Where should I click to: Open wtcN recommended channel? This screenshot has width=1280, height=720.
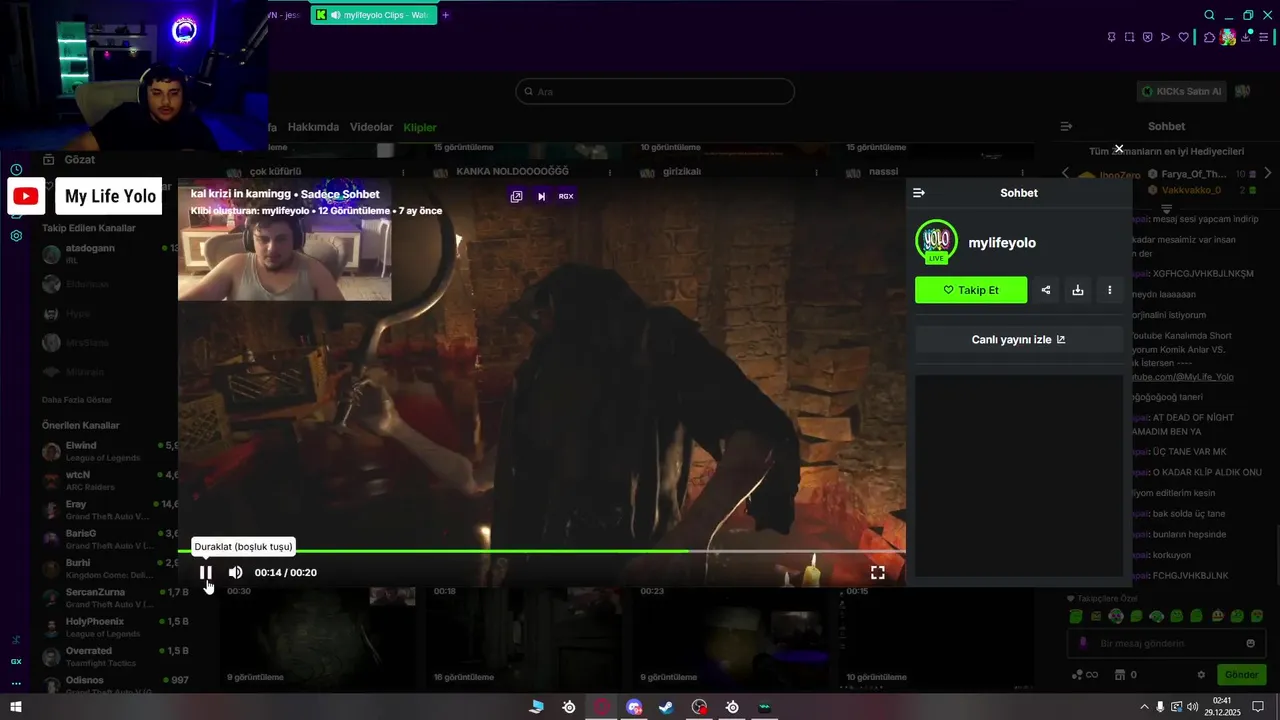(108, 480)
